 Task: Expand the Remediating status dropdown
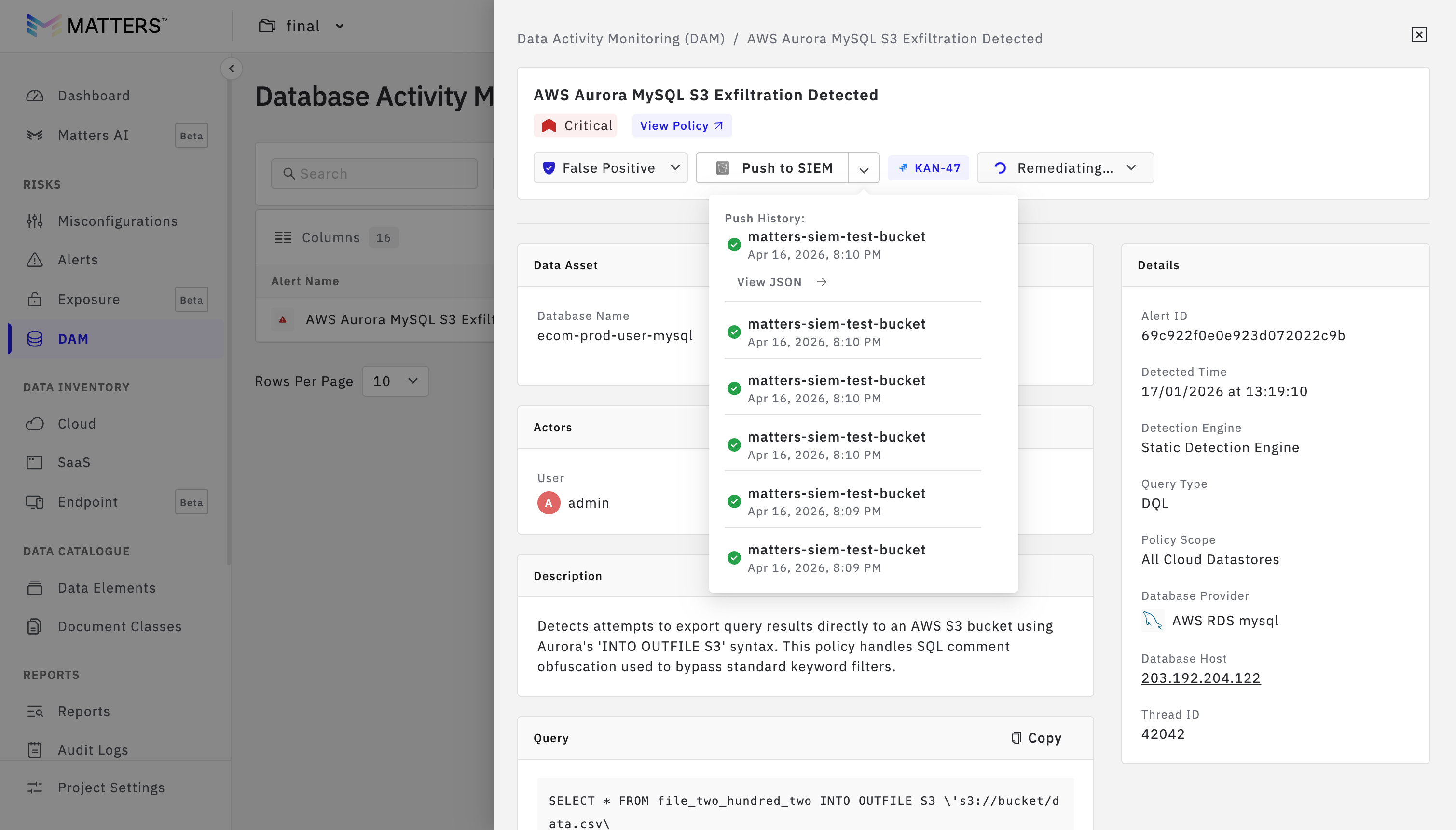(x=1065, y=168)
